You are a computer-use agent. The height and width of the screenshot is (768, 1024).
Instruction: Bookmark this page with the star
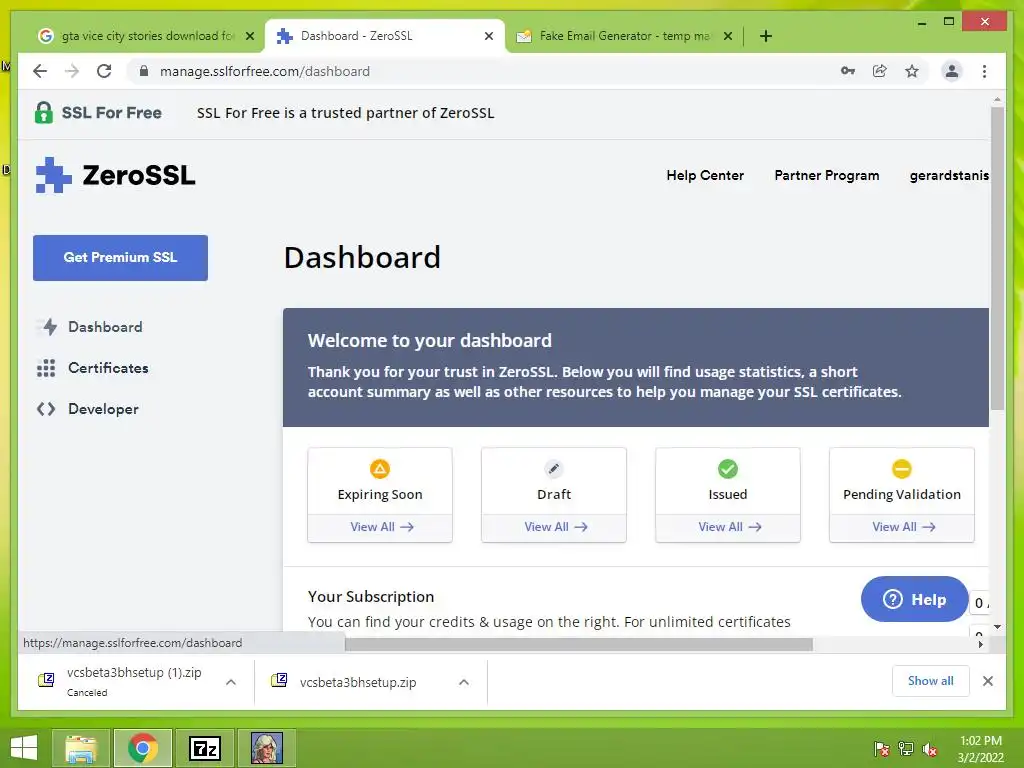(x=912, y=71)
